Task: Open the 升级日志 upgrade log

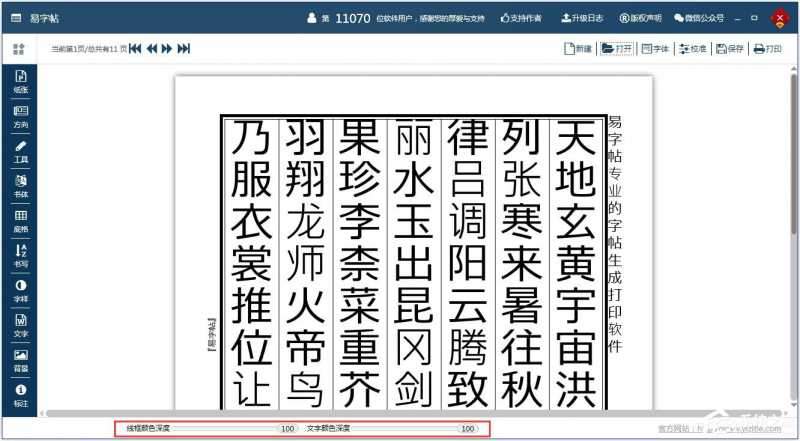Action: 582,18
